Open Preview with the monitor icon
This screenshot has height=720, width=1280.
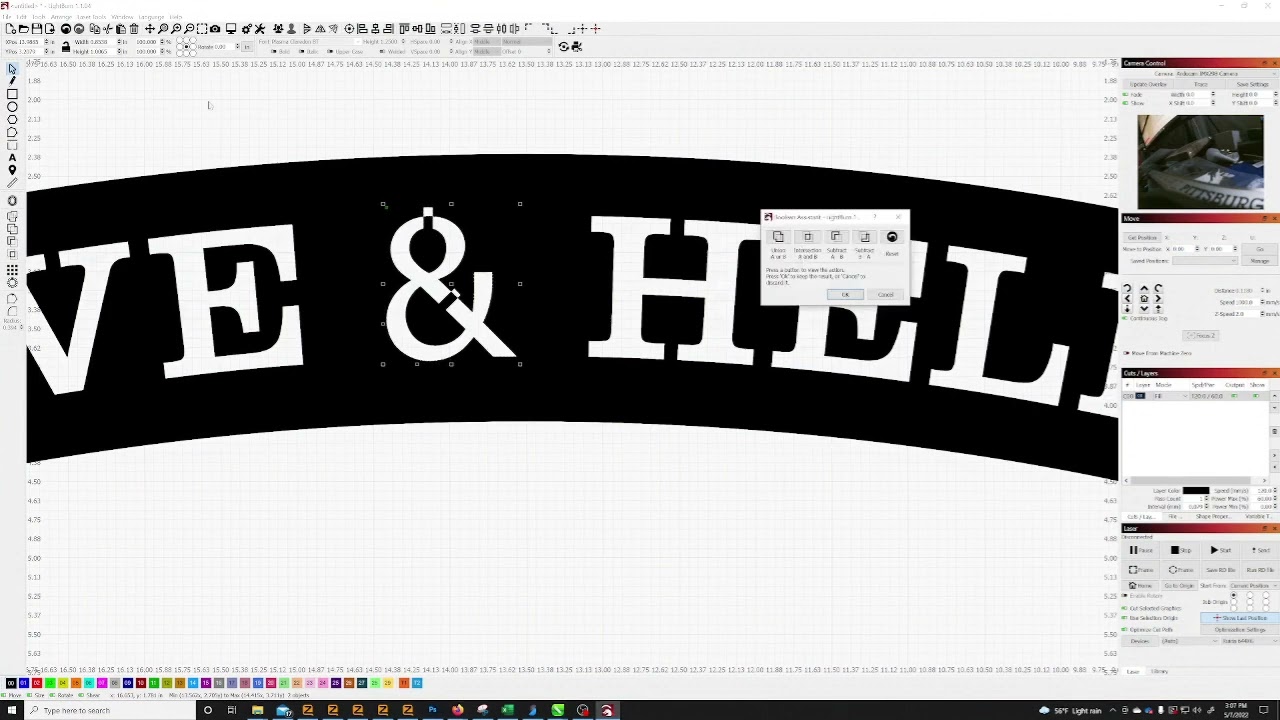pyautogui.click(x=231, y=29)
